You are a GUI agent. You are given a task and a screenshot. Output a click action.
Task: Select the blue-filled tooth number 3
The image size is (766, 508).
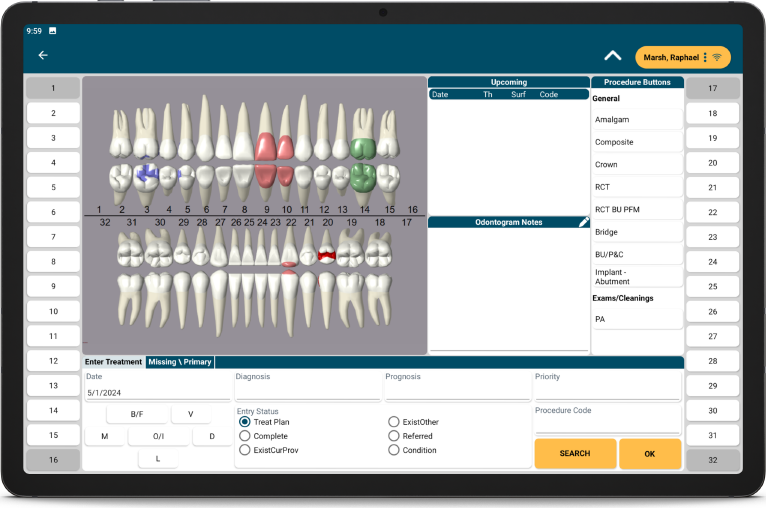coord(147,175)
